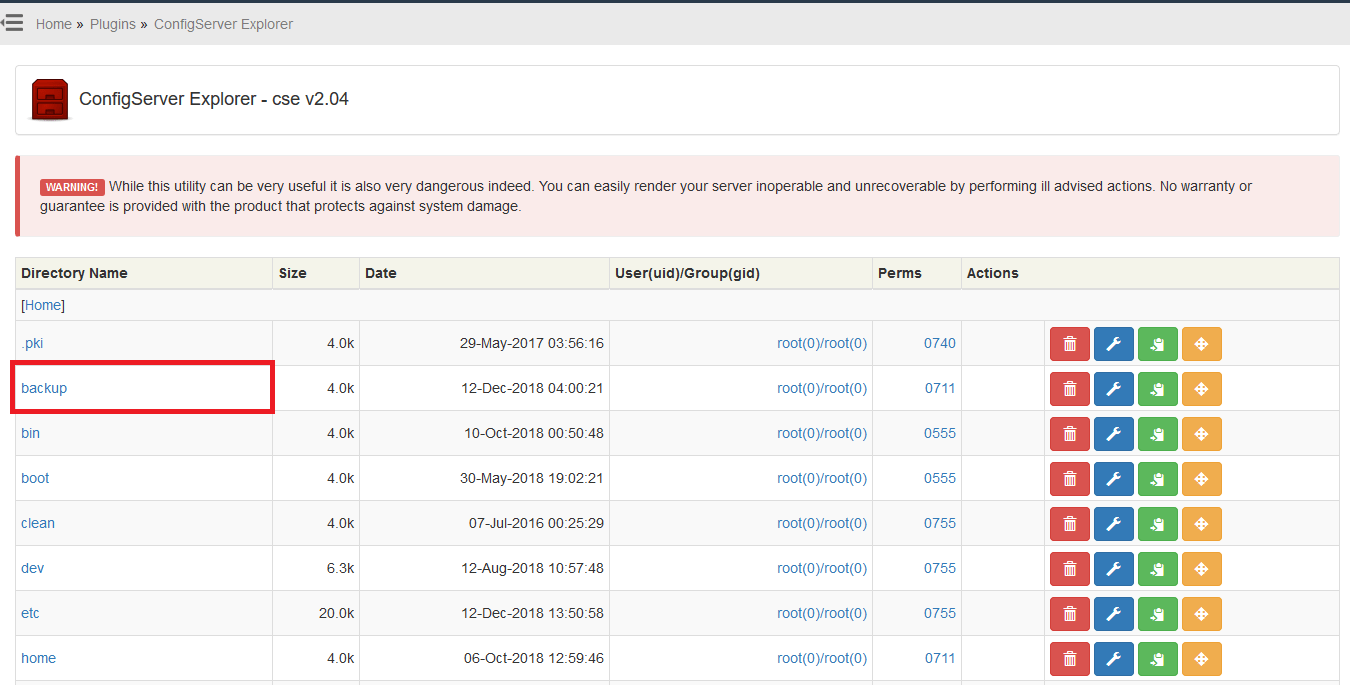Screen dimensions: 1350x685
Task: Change owner root(0)/root(0) of .pki row
Action: coord(822,343)
